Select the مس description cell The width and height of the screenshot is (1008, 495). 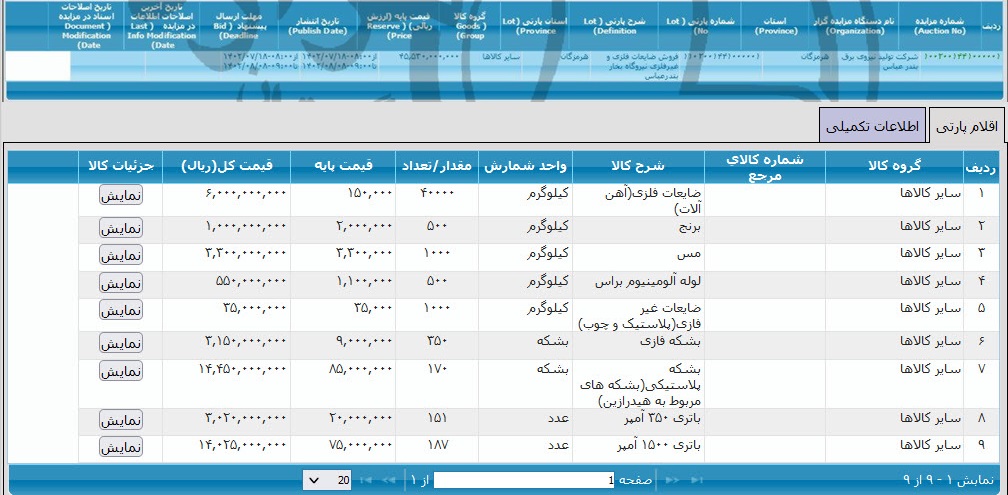point(638,255)
